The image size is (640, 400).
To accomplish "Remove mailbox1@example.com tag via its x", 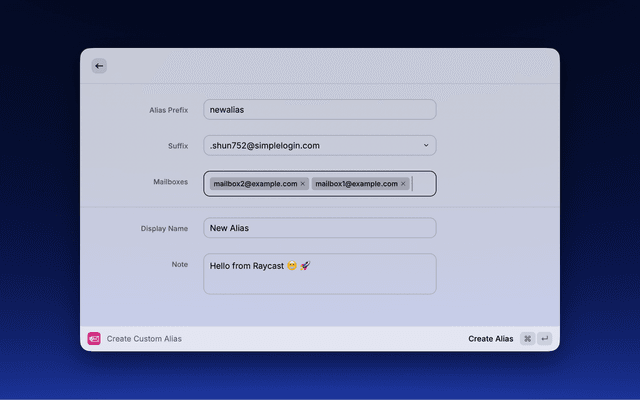I will click(x=404, y=184).
